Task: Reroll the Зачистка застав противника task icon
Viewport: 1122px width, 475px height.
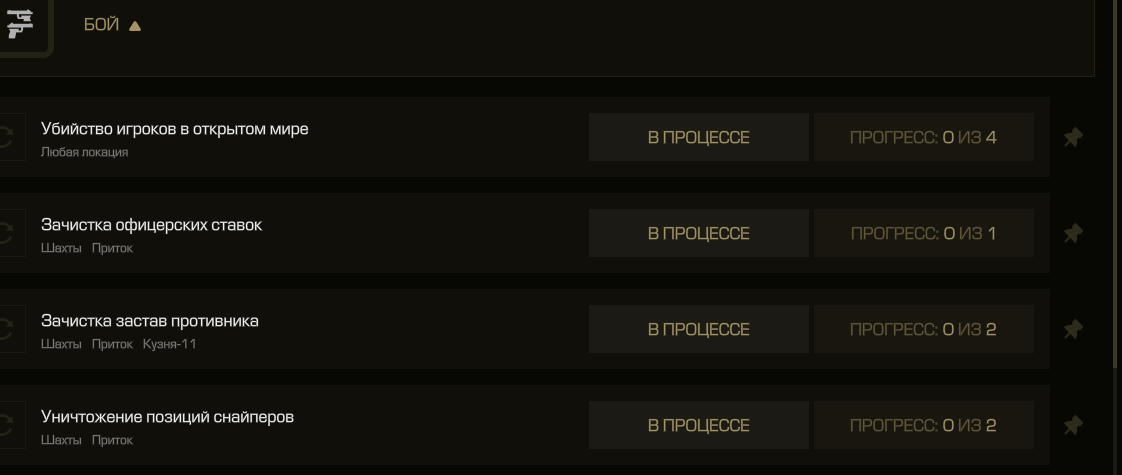Action: 9,329
